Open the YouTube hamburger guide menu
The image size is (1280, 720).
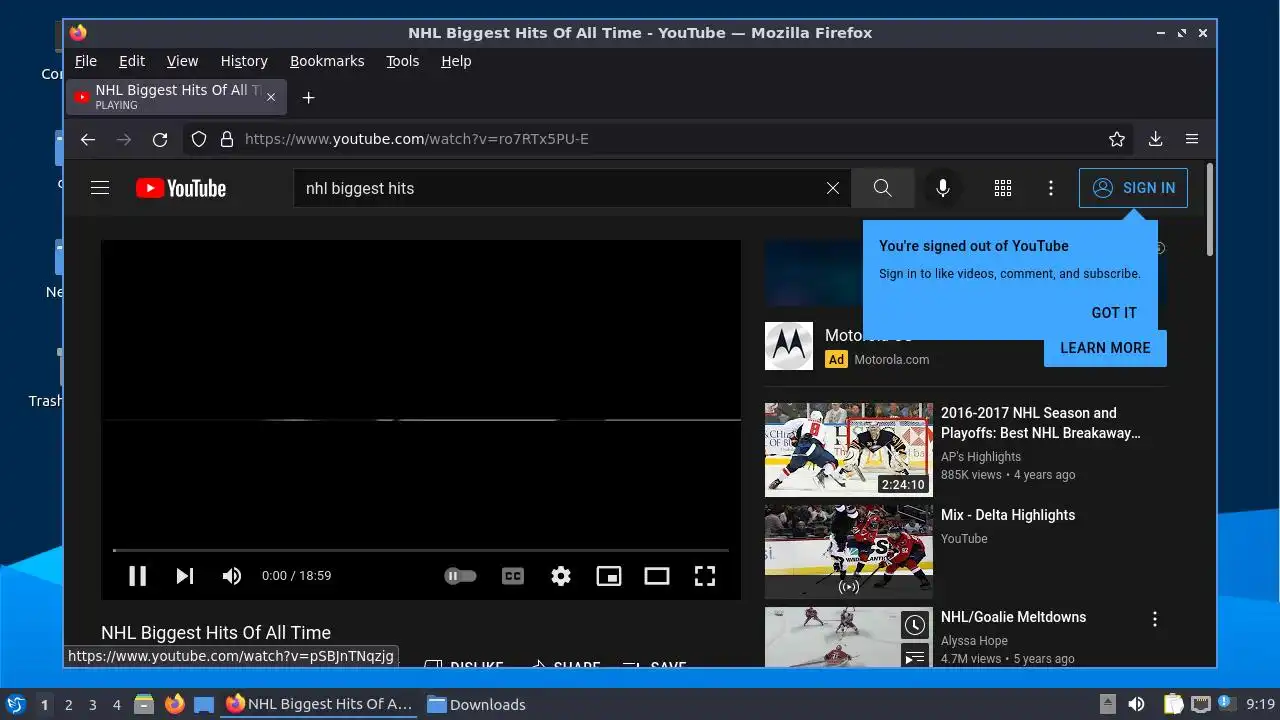tap(99, 188)
